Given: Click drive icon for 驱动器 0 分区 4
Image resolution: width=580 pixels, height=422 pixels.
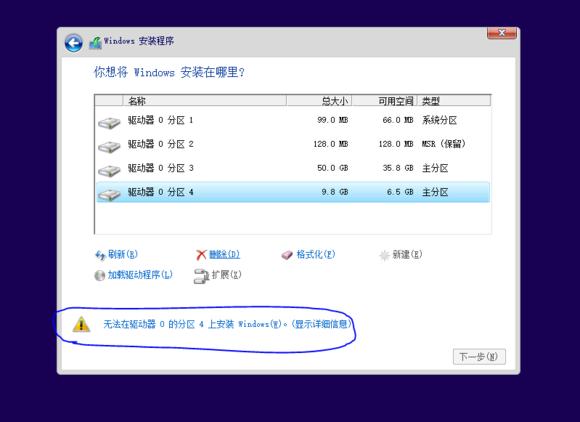Looking at the screenshot, I should click(x=109, y=194).
